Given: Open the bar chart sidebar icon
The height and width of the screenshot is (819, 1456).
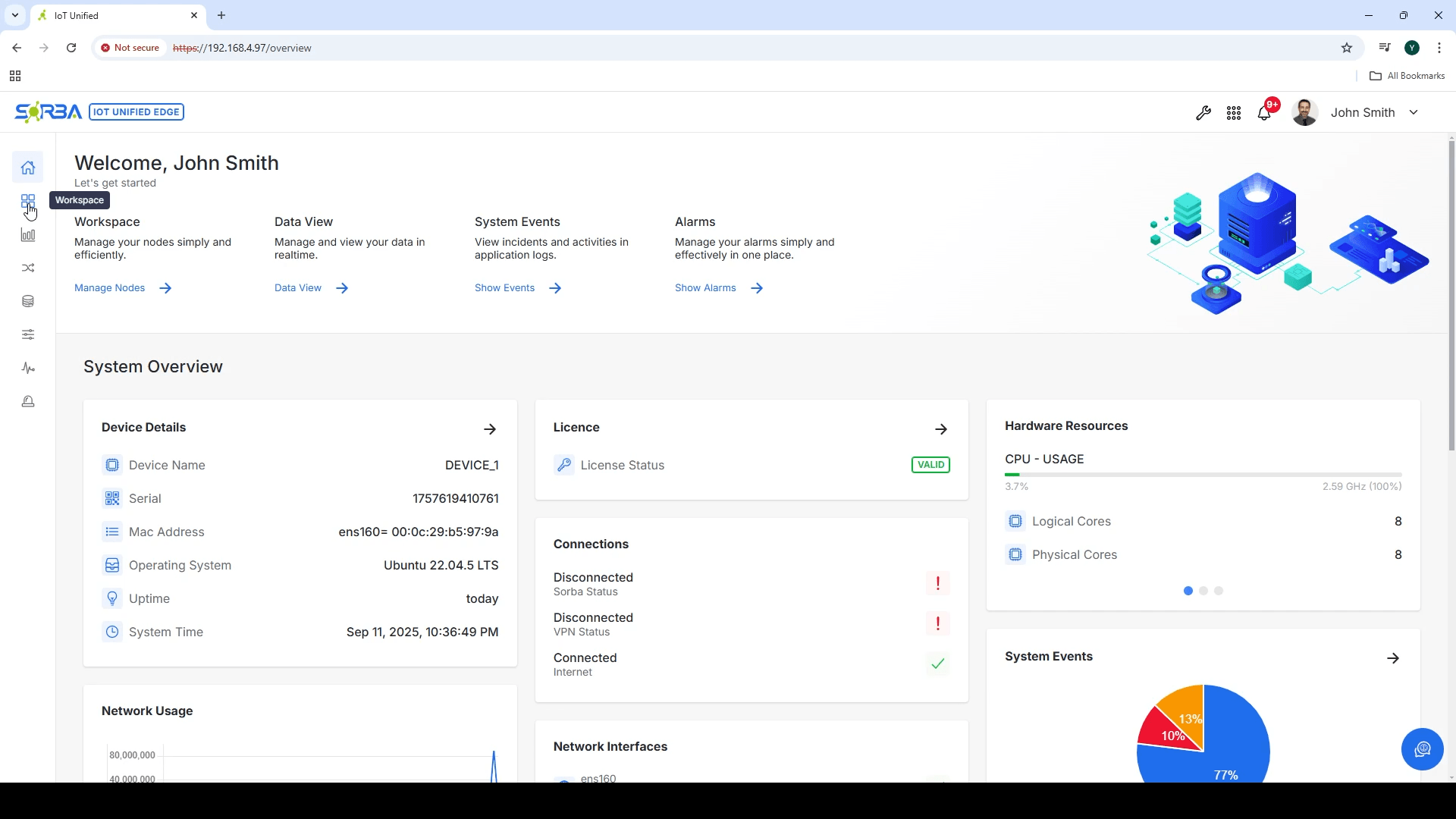Looking at the screenshot, I should (28, 235).
